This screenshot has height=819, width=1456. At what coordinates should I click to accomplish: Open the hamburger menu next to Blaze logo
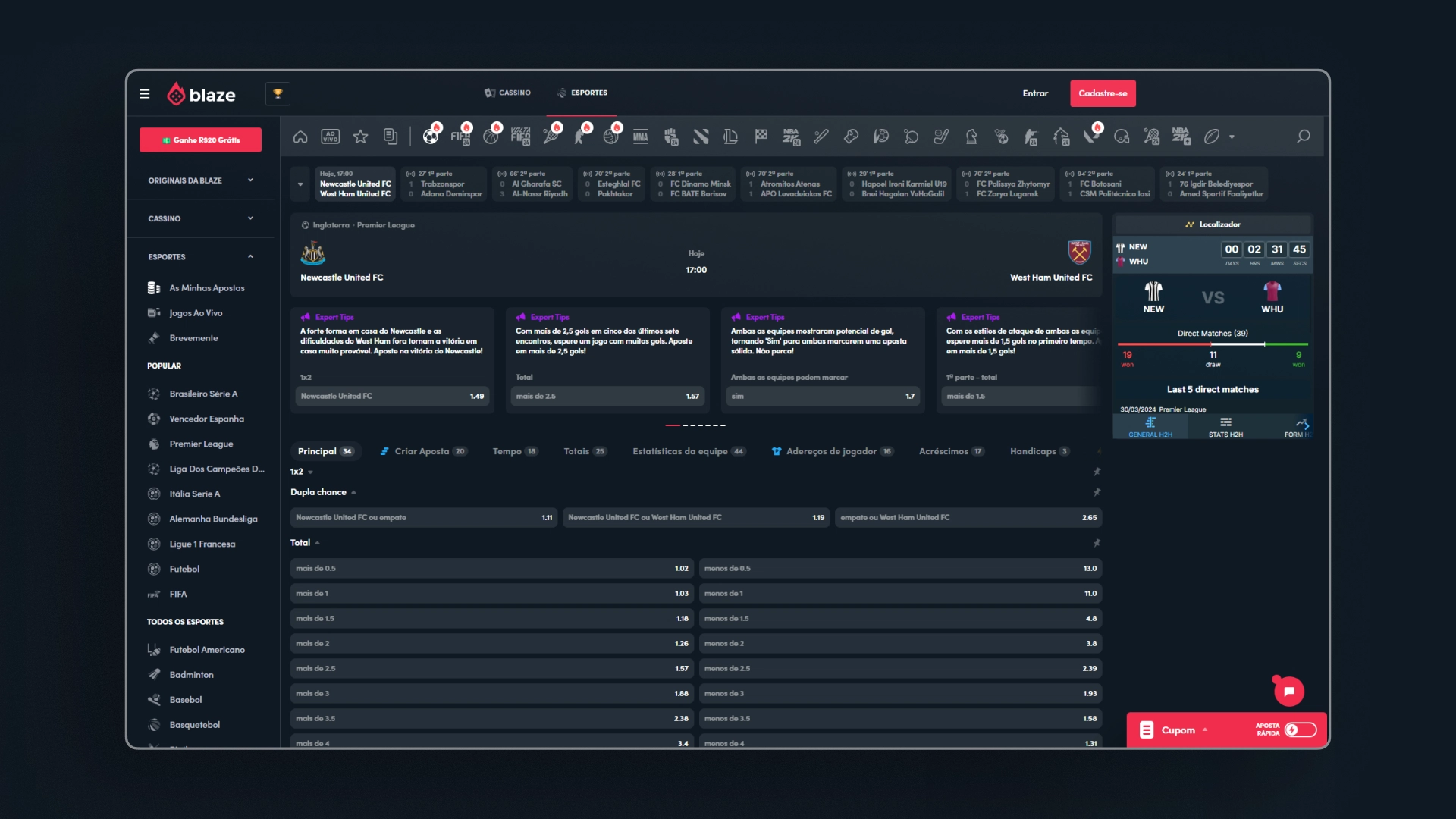(x=144, y=94)
